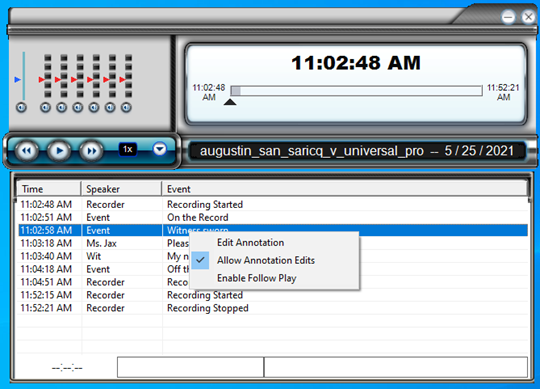
Task: Click the rewind playback button
Action: tap(27, 151)
